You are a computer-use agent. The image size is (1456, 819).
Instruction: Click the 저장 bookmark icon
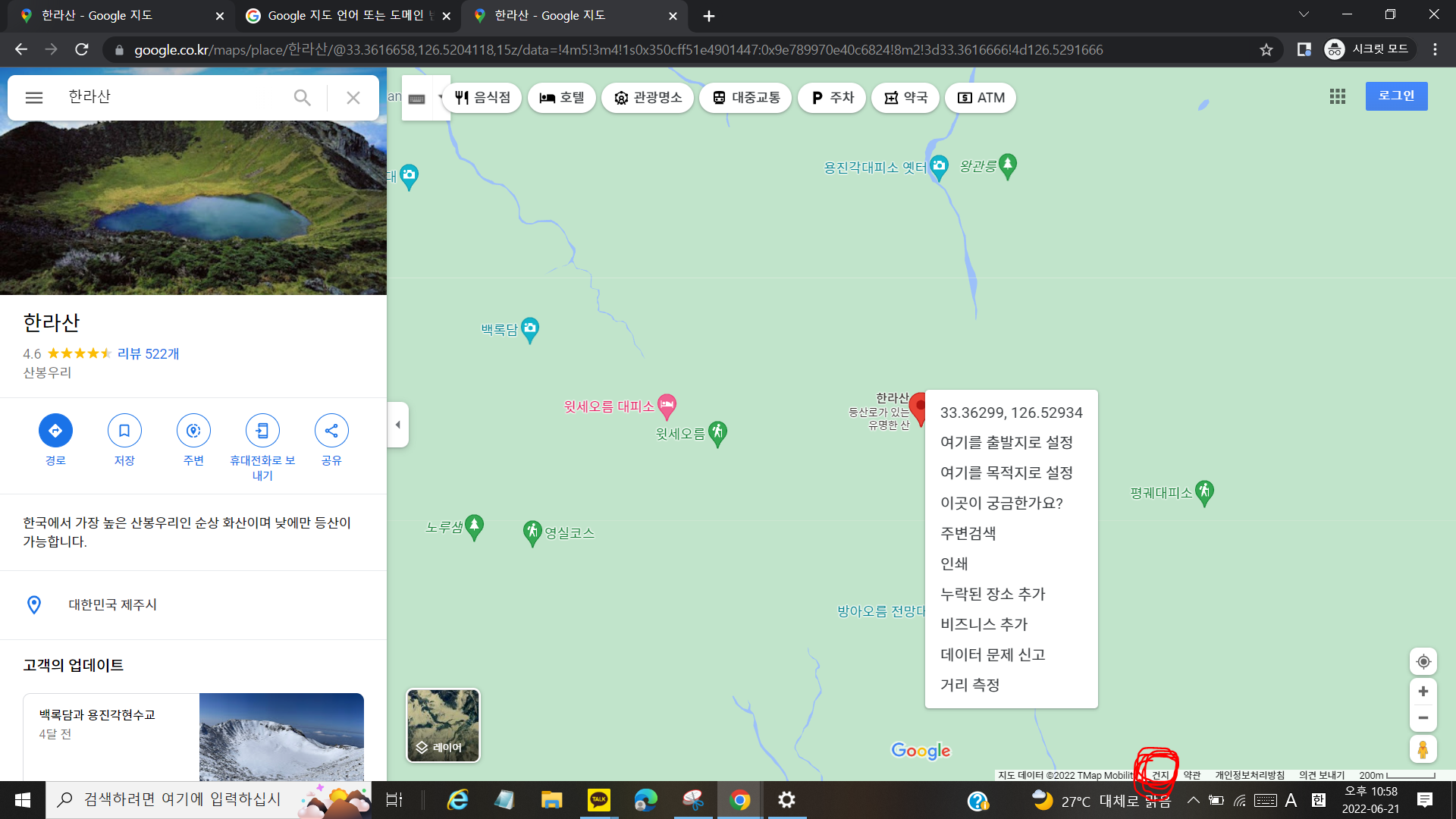[x=124, y=431]
